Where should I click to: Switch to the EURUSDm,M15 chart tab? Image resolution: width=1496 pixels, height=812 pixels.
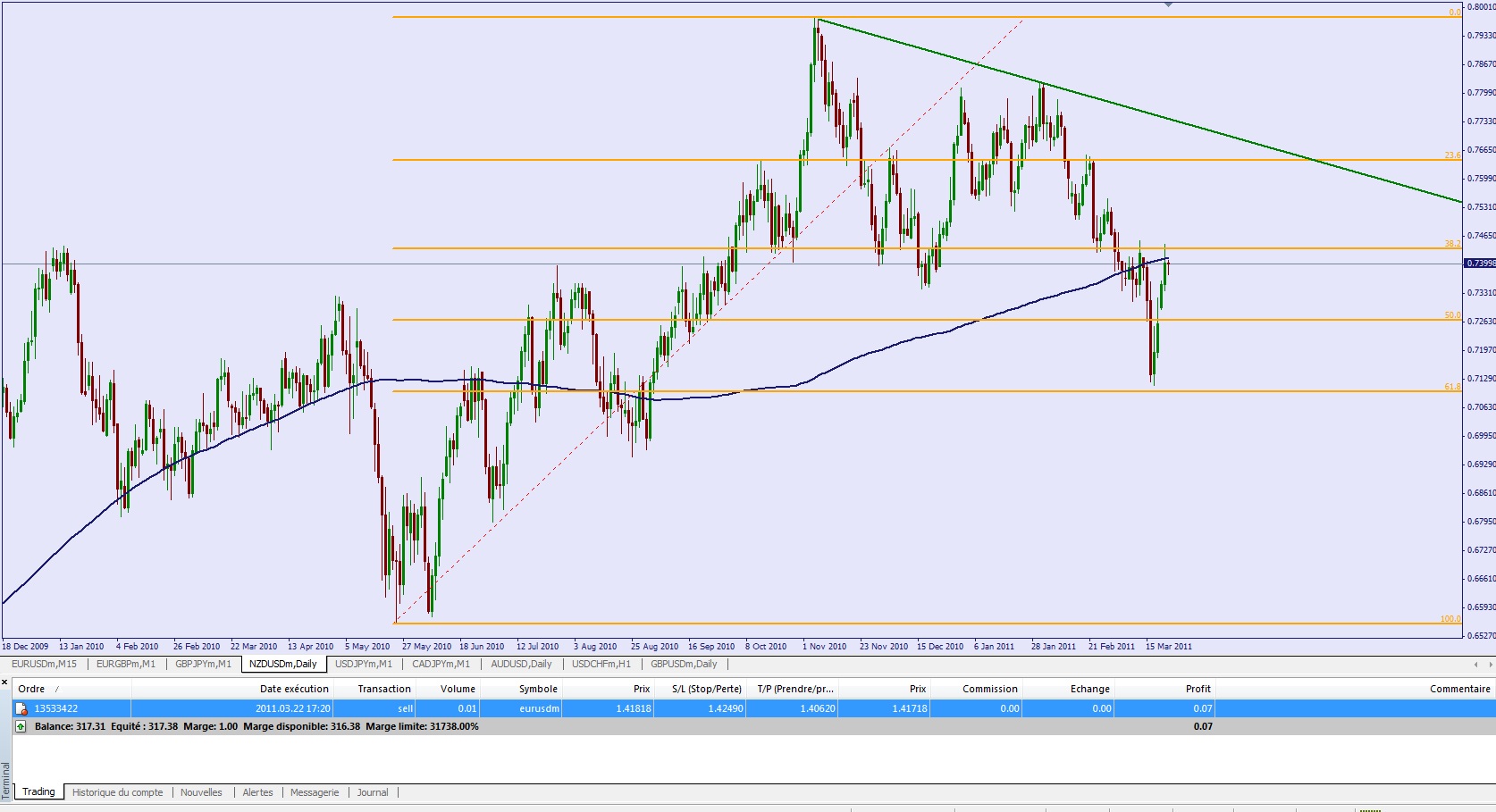coord(44,664)
